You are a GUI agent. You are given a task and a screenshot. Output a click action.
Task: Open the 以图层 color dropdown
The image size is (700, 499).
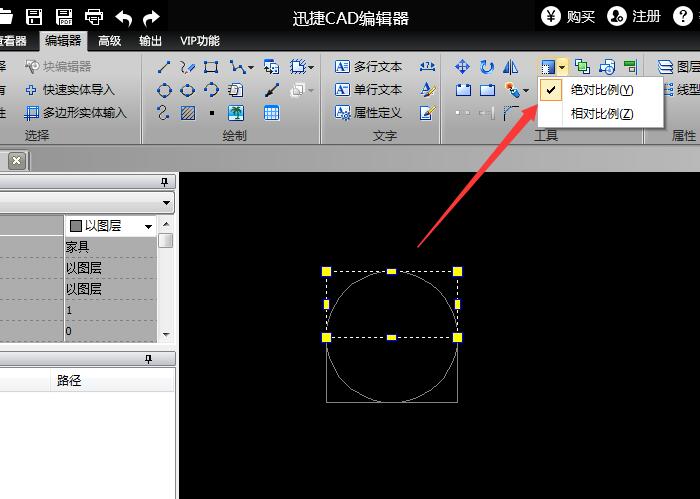coord(149,226)
